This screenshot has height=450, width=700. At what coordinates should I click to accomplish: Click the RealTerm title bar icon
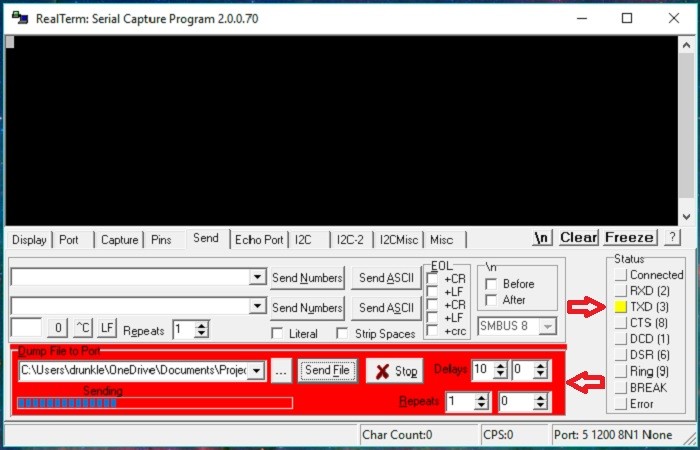[20, 18]
